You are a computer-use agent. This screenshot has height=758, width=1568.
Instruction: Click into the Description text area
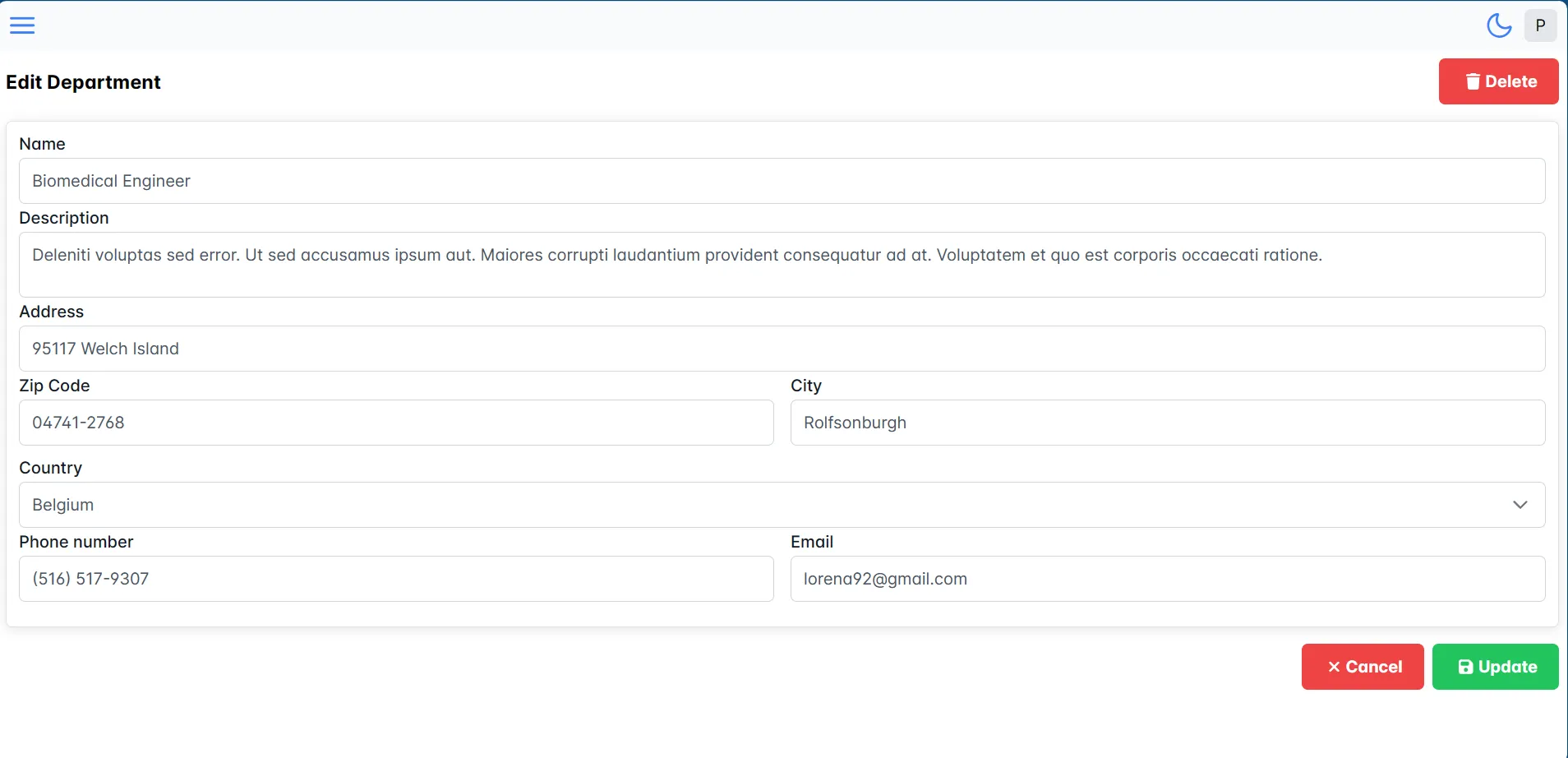click(781, 265)
